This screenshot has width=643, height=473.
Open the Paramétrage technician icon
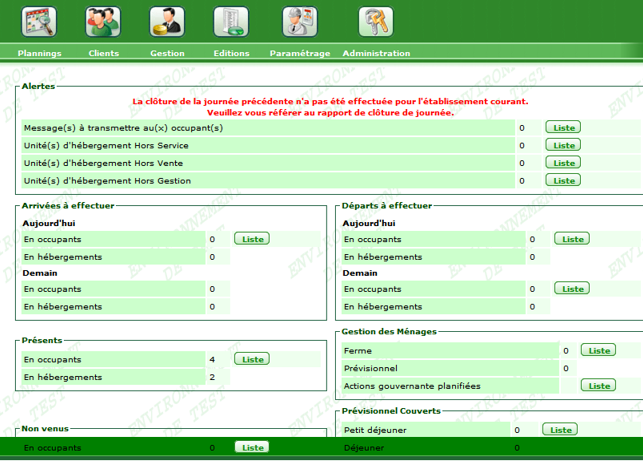pyautogui.click(x=299, y=21)
